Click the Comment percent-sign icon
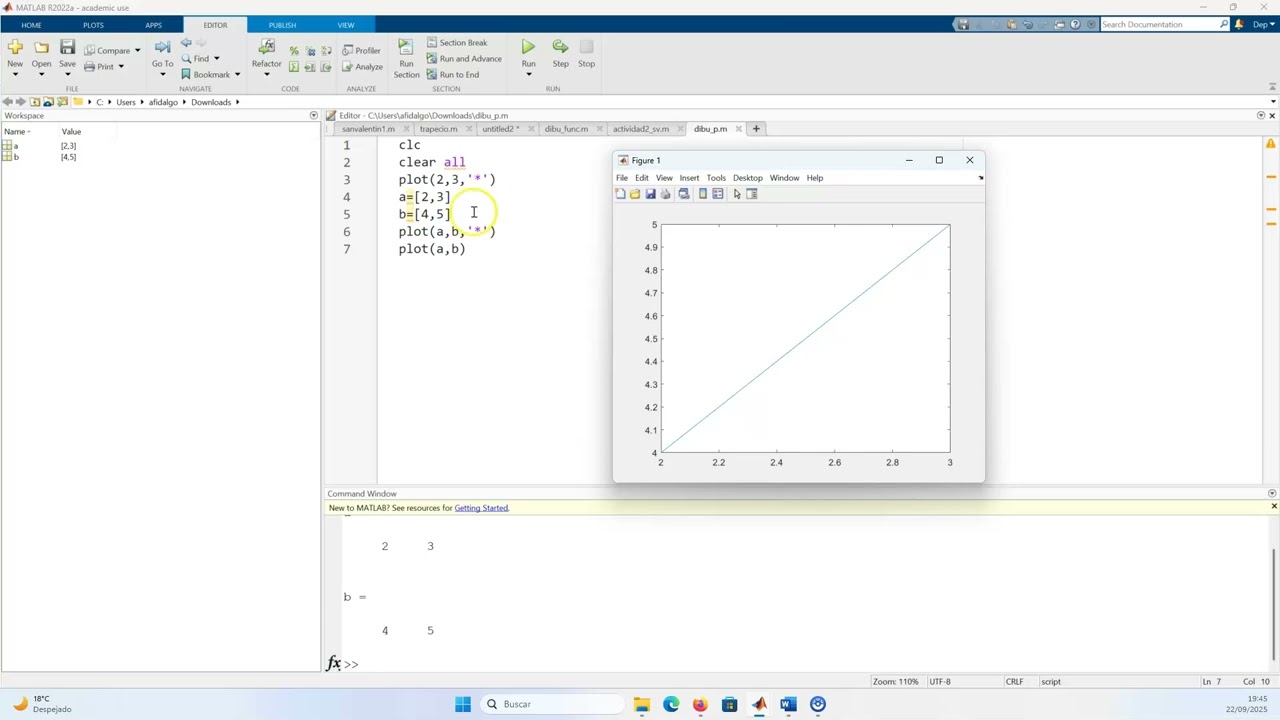 coord(294,50)
